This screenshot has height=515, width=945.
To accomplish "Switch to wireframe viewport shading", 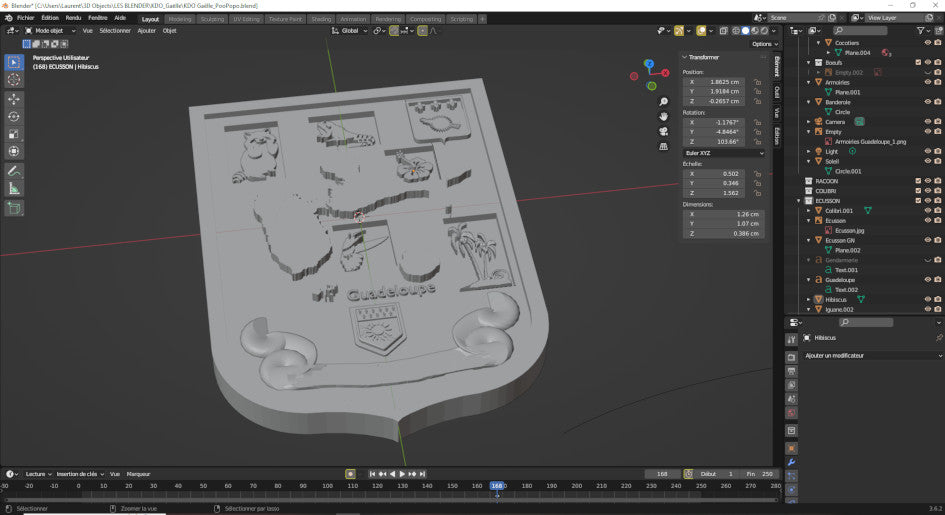I will 736,31.
